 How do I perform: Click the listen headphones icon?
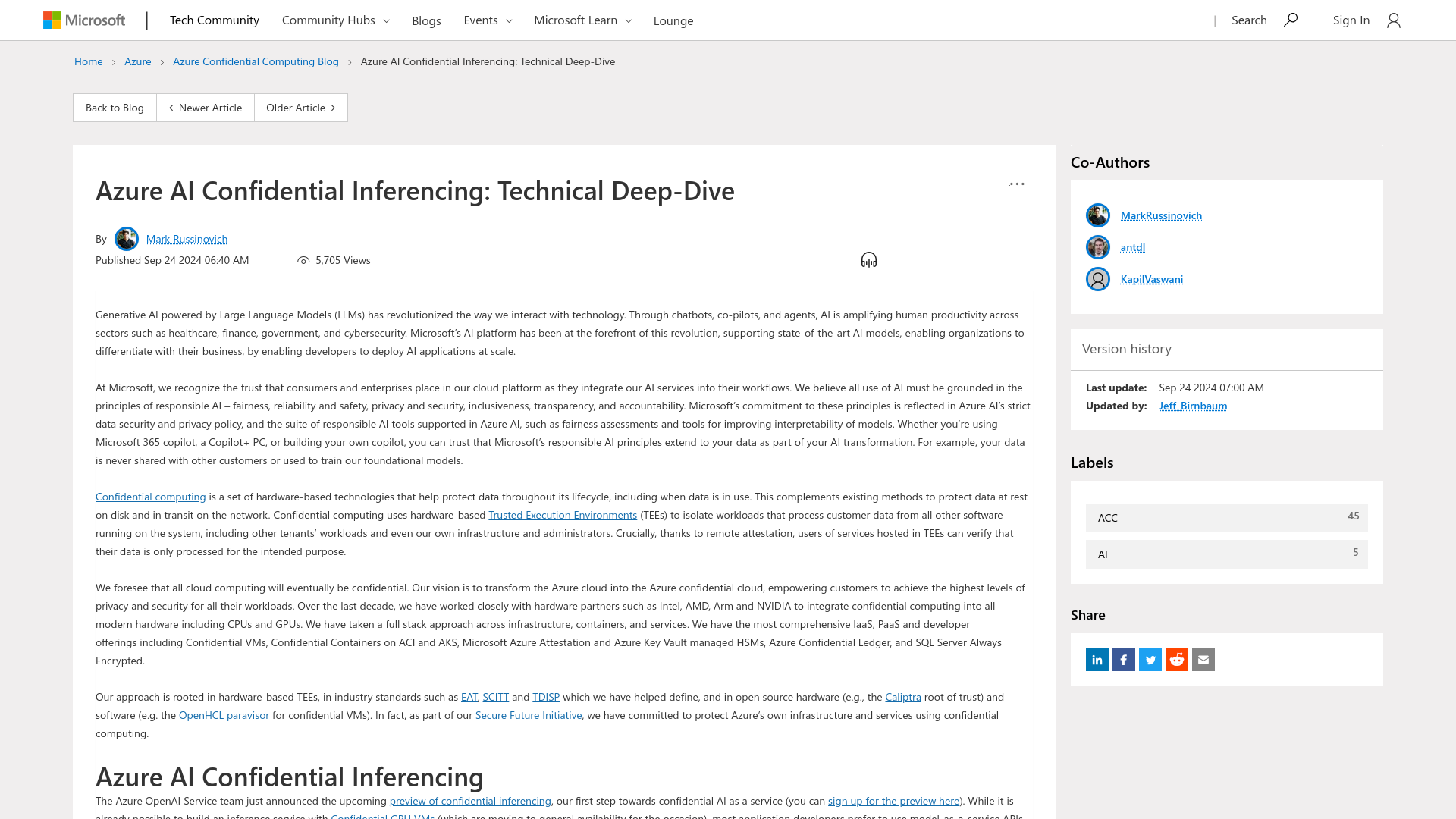(x=869, y=260)
